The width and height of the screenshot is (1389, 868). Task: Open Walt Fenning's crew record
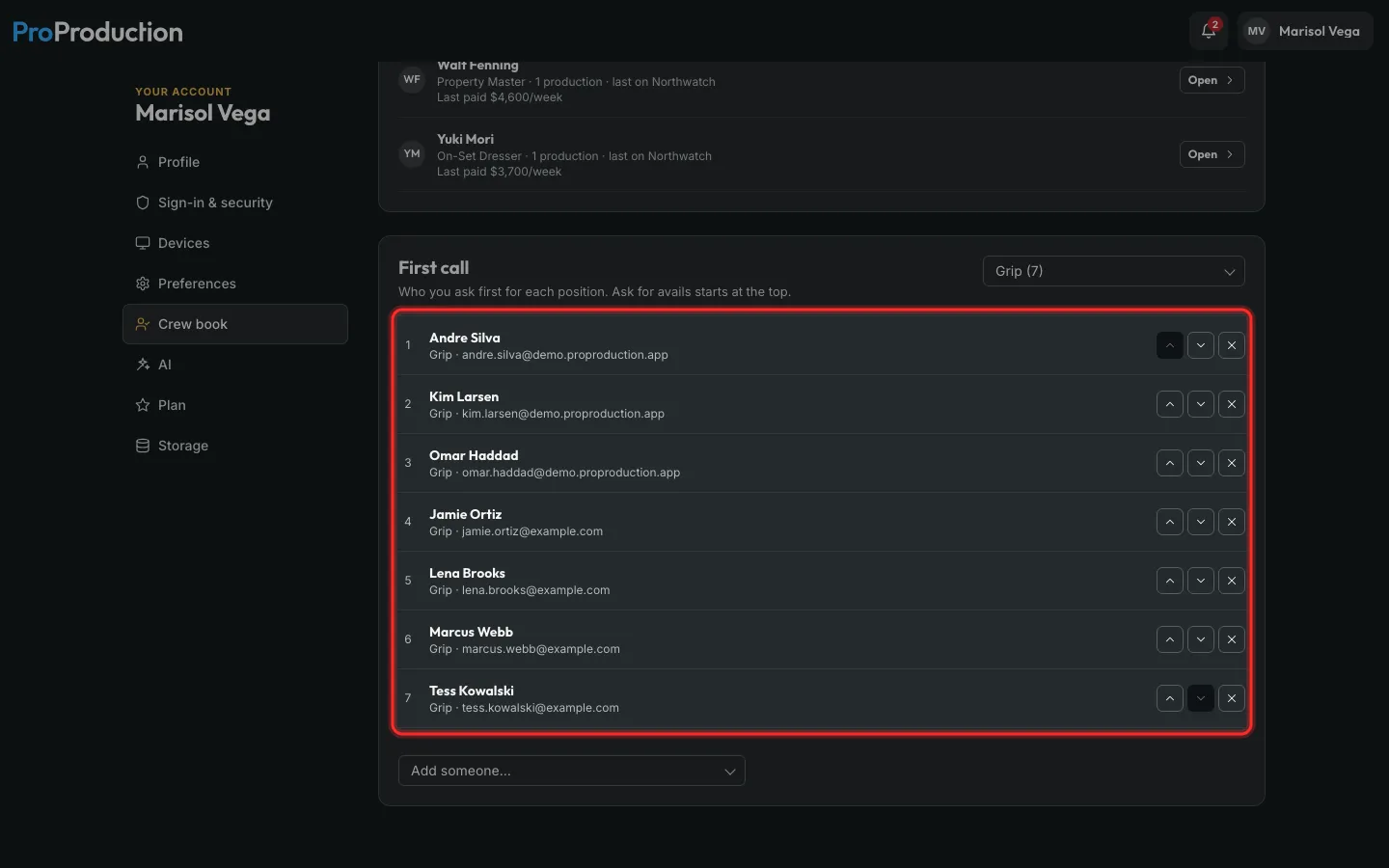[x=1212, y=80]
